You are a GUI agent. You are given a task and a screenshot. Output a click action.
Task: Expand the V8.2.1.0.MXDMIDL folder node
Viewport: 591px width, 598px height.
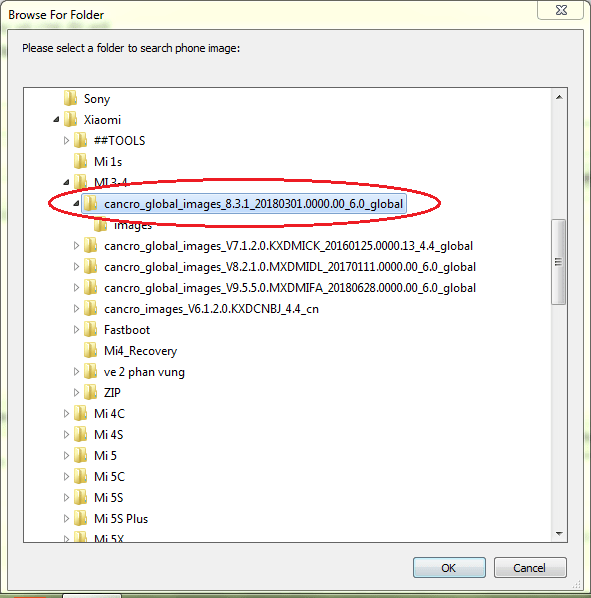coord(76,267)
